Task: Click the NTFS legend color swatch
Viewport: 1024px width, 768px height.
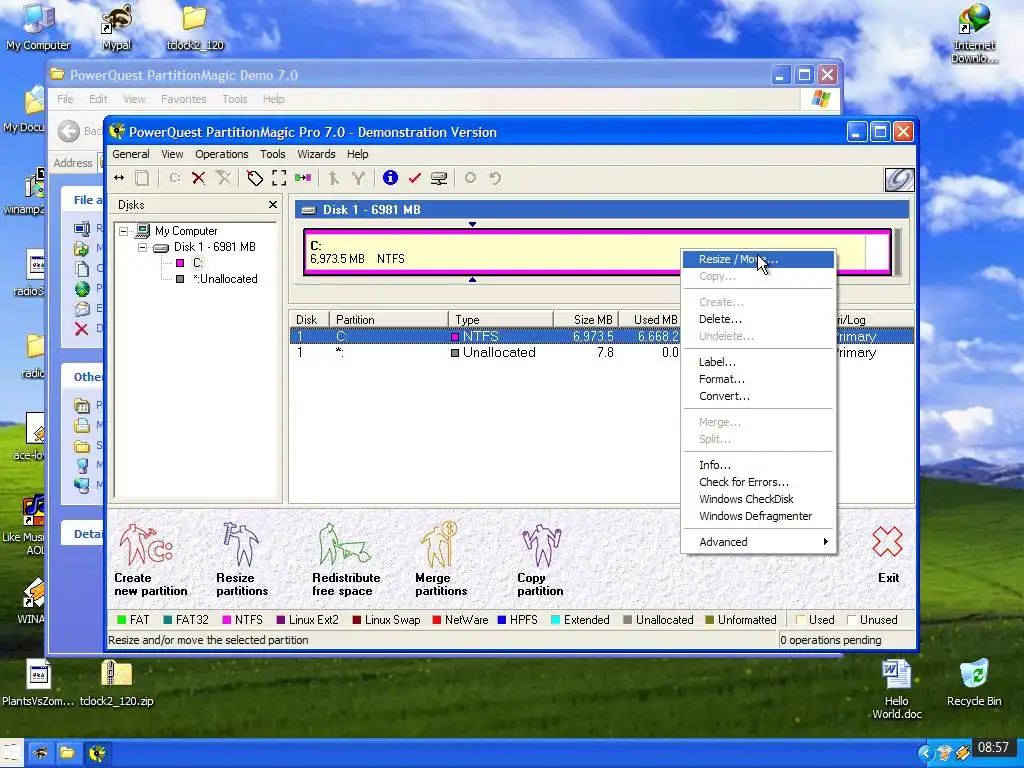Action: [227, 620]
